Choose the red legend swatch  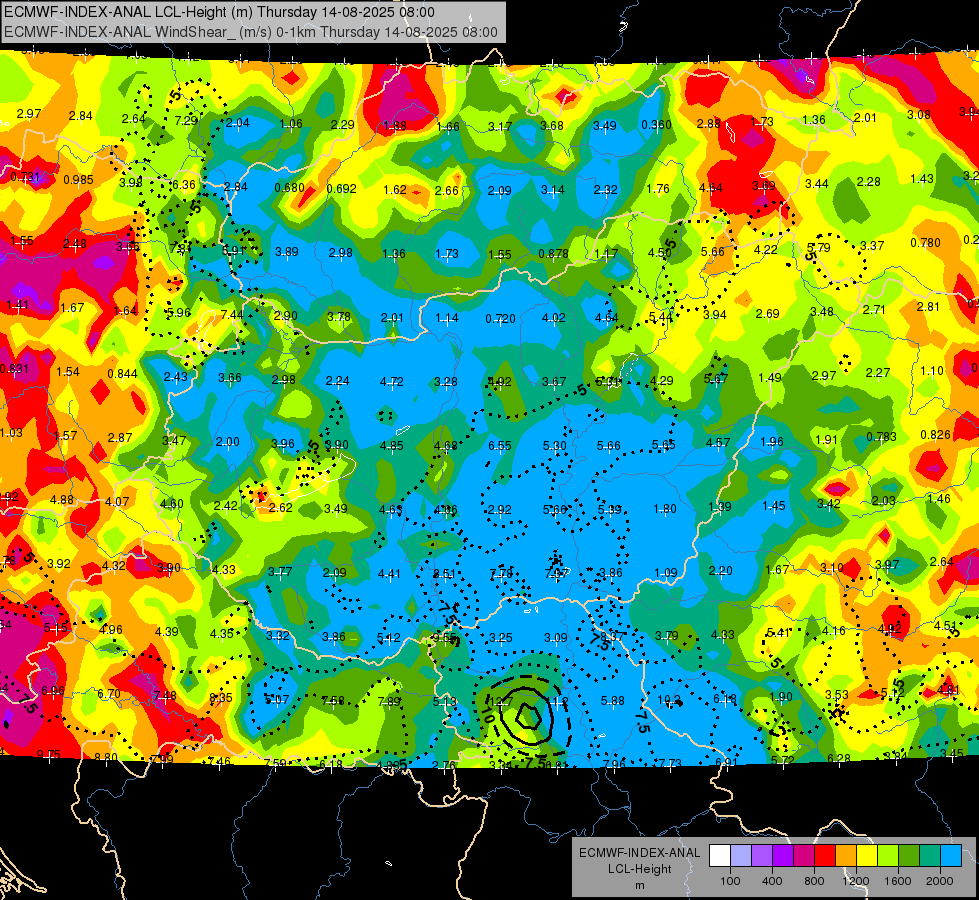click(825, 855)
